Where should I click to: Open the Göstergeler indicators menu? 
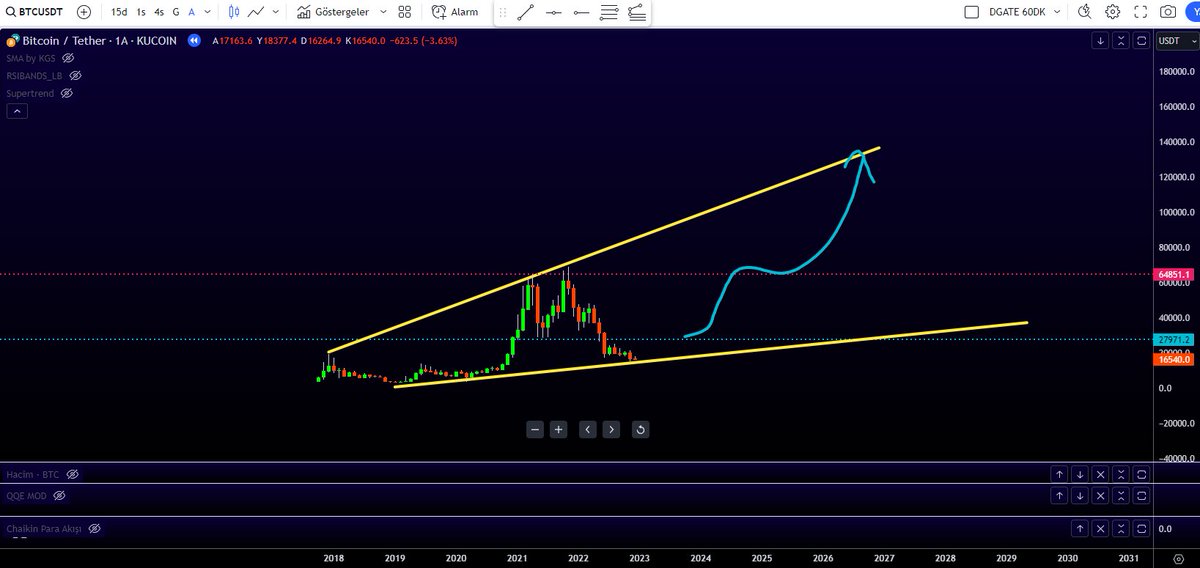tap(334, 12)
